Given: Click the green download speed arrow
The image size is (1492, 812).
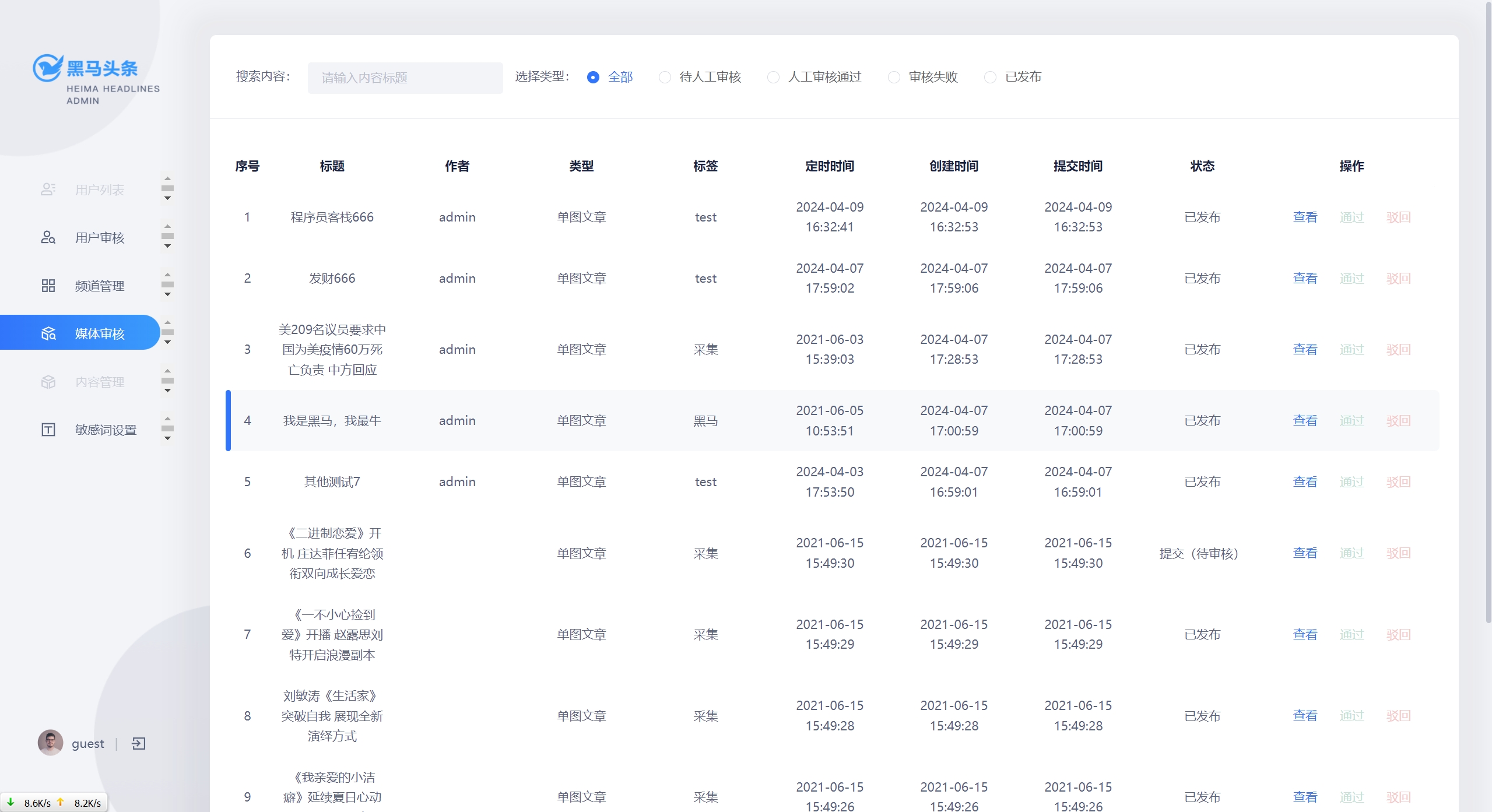Looking at the screenshot, I should coord(10,802).
